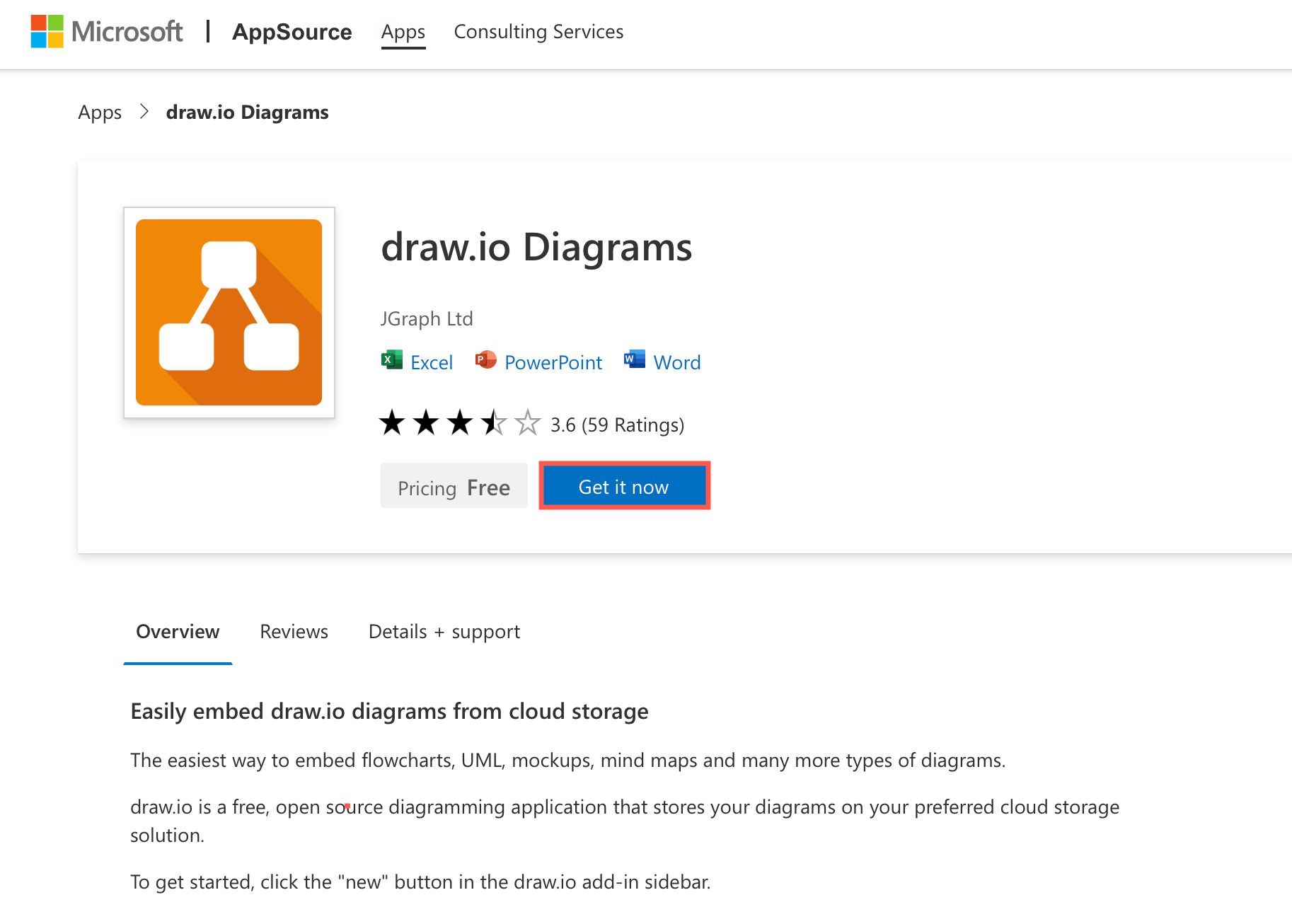Viewport: 1292px width, 924px height.
Task: Open the Consulting Services section
Action: (538, 32)
